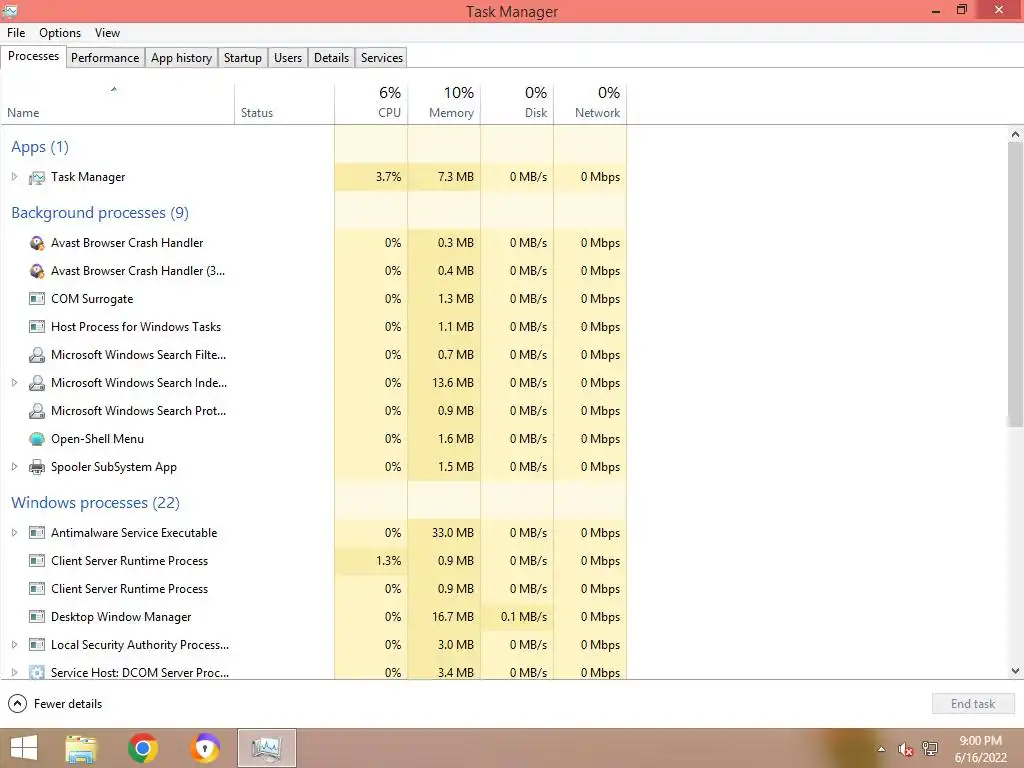
Task: Click the Microsoft Windows Search Filte... icon
Action: pos(37,355)
